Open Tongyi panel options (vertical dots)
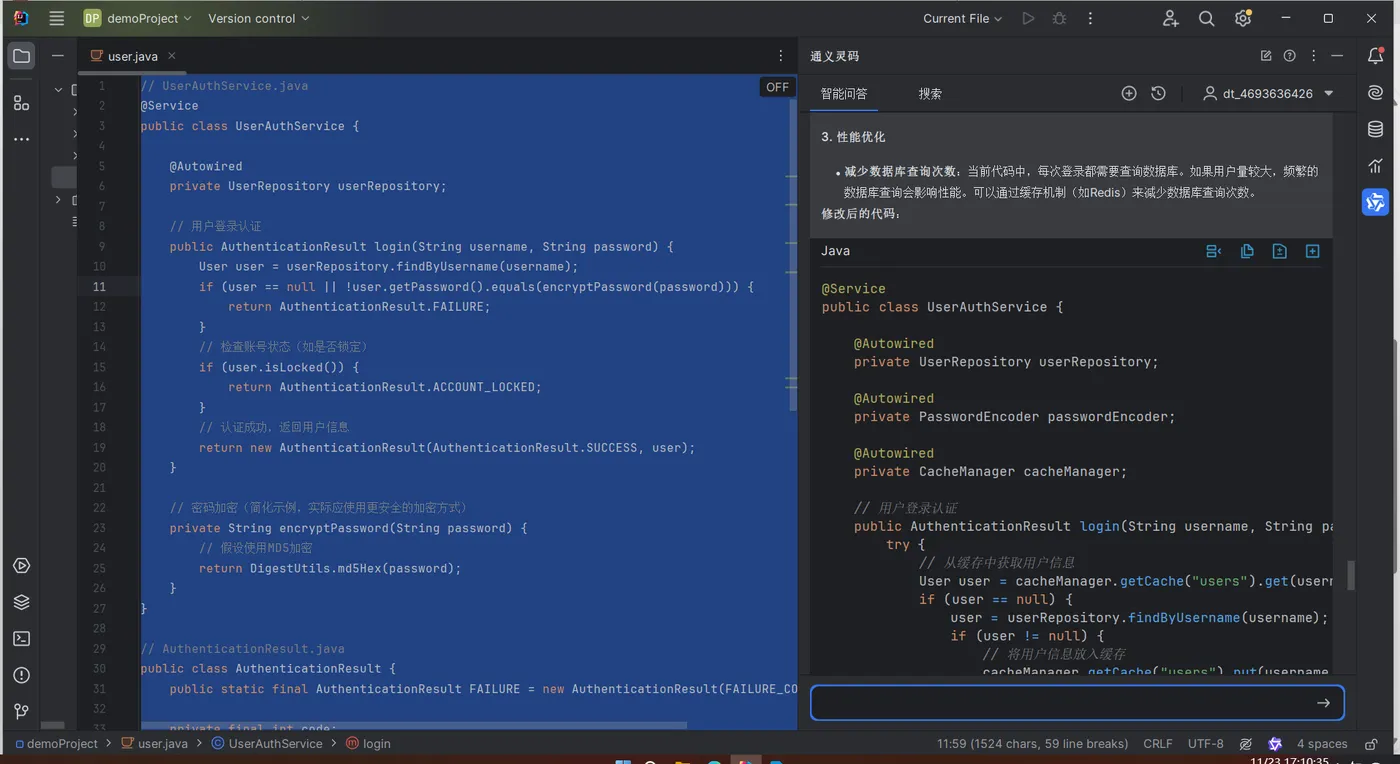Screen dimensions: 1400x764 [1314, 56]
